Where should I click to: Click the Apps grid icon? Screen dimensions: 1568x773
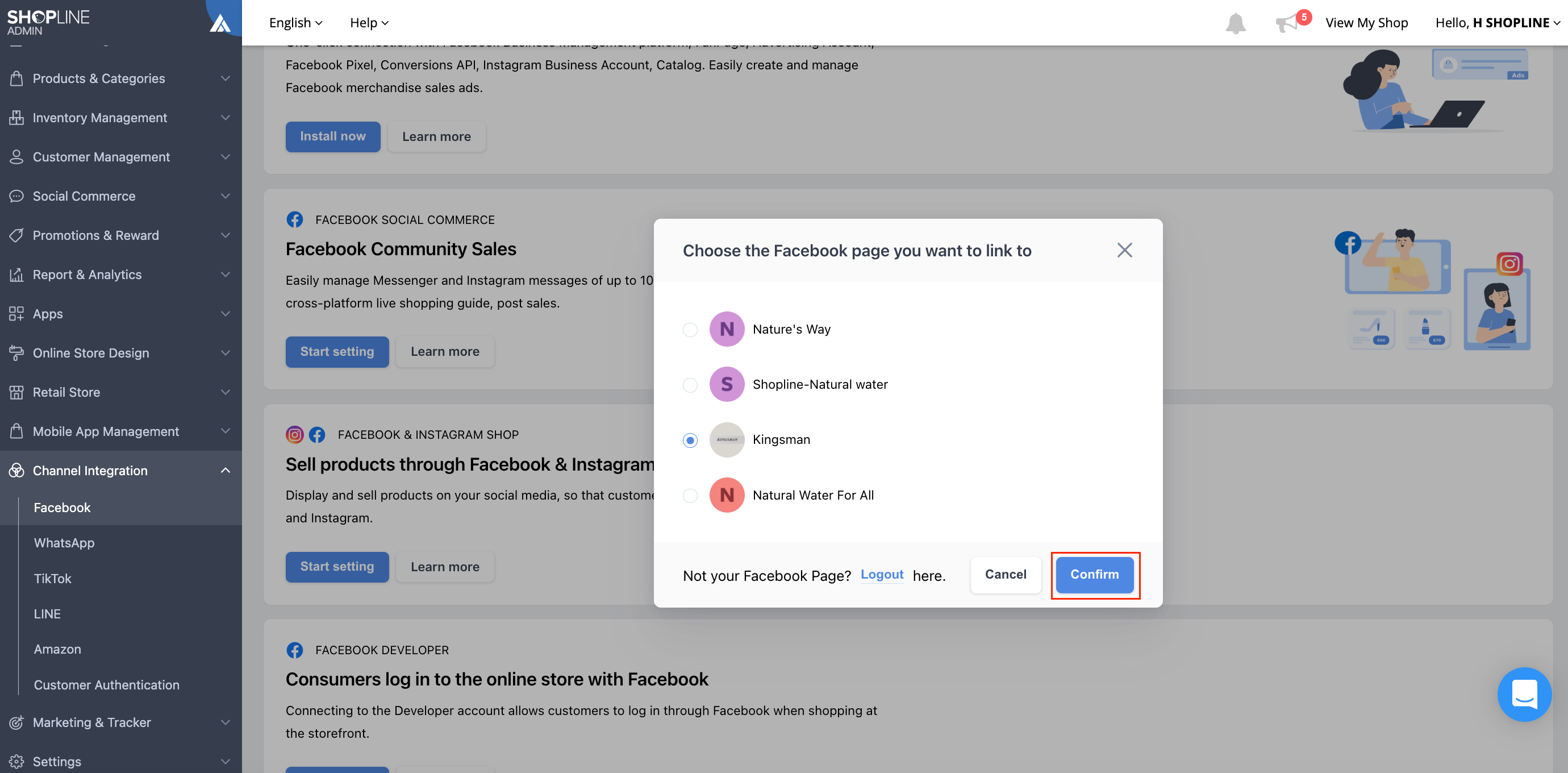tap(16, 314)
